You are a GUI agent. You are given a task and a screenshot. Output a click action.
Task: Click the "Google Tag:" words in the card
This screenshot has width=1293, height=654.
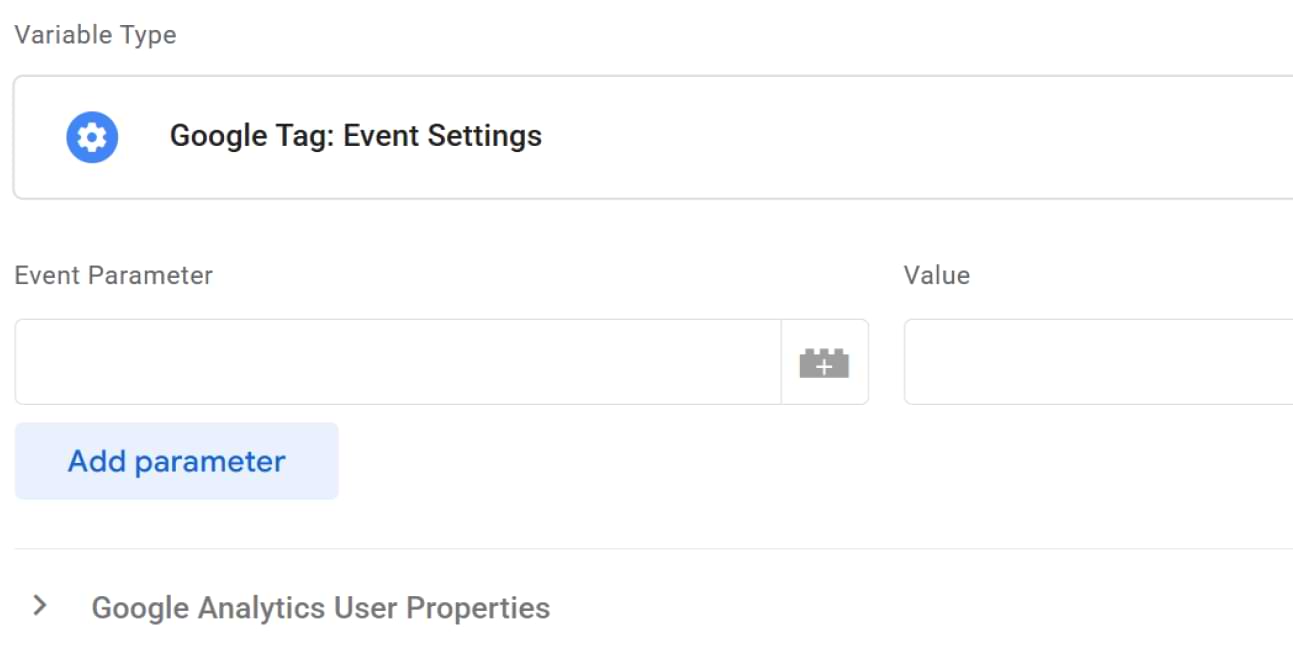click(x=252, y=136)
